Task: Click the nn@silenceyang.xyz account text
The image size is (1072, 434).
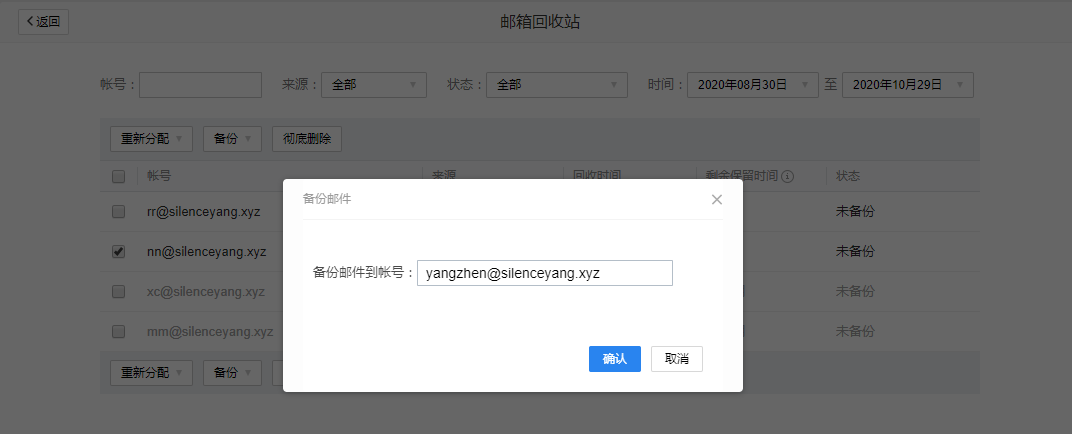Action: tap(206, 252)
